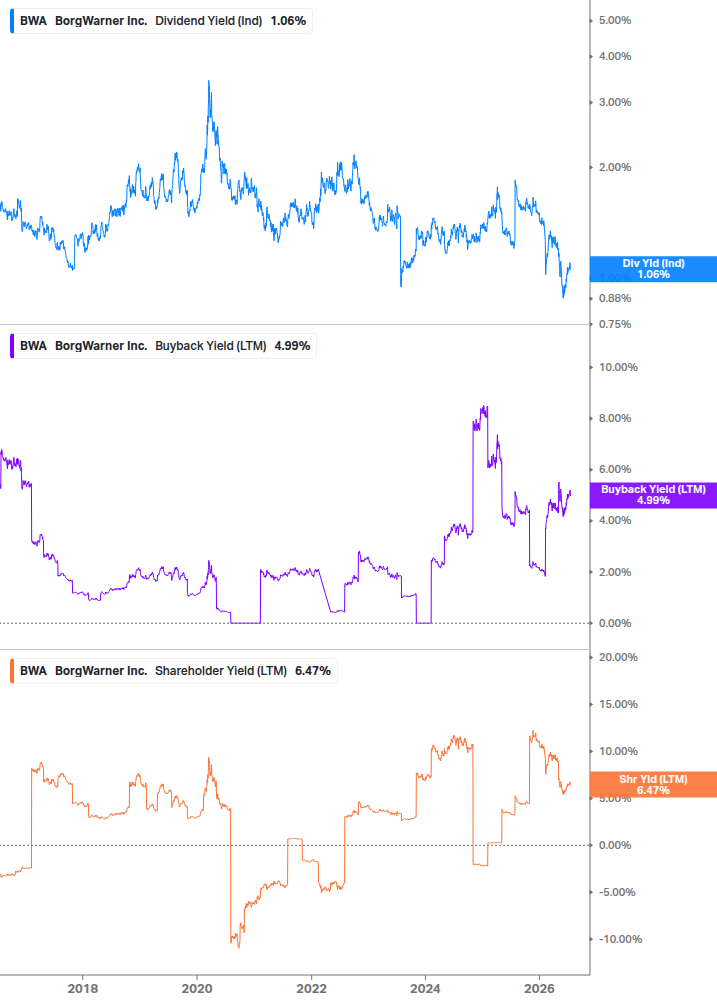
Task: Click the 0.00% tick on buyback yield axis
Action: pyautogui.click(x=614, y=623)
